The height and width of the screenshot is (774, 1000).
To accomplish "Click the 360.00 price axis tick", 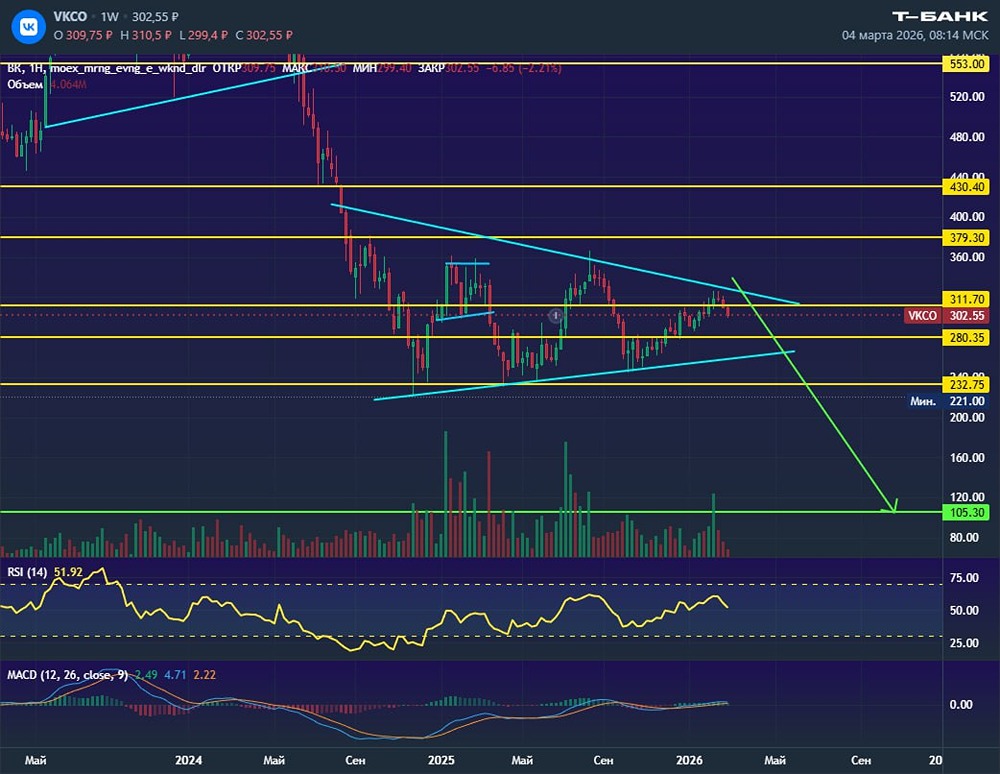I will coord(967,257).
